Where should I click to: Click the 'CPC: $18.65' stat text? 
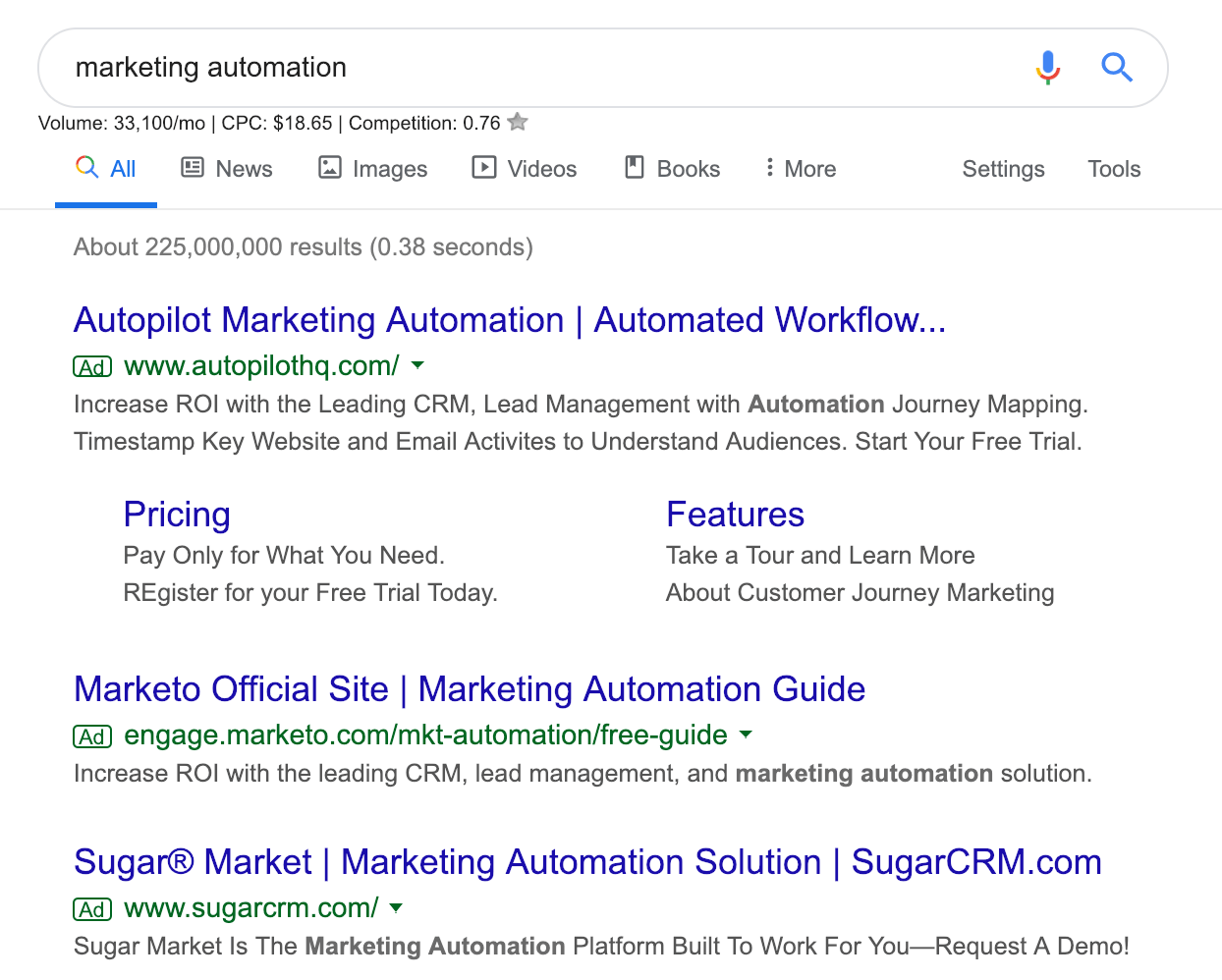point(277,123)
